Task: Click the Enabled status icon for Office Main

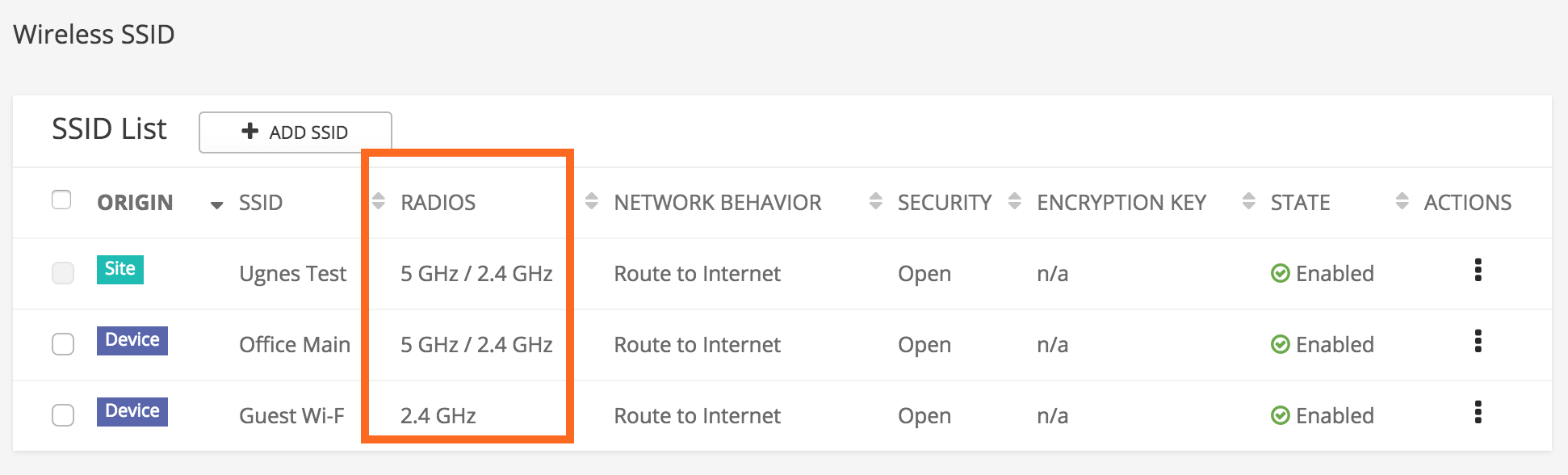Action: click(1281, 344)
